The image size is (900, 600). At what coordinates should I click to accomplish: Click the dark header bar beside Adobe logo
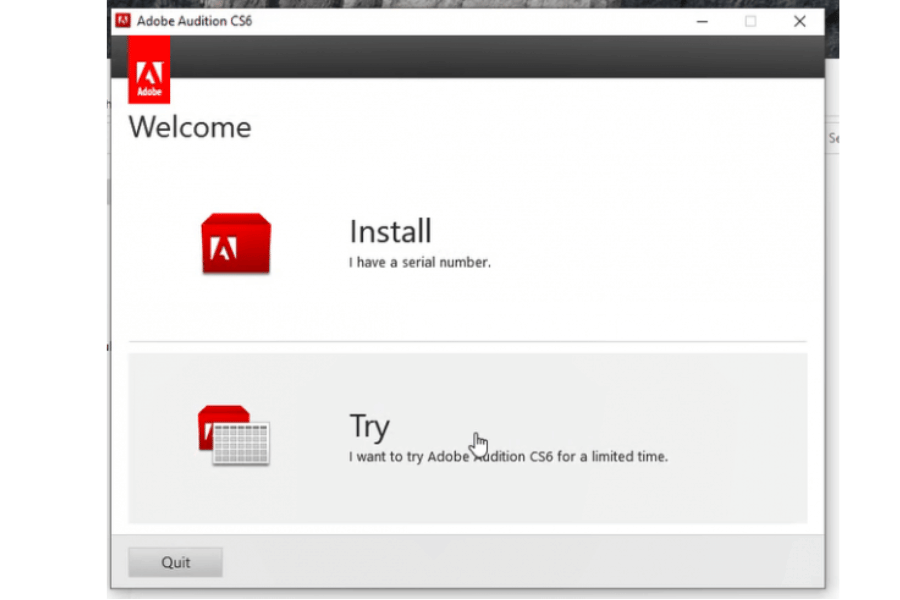500,57
